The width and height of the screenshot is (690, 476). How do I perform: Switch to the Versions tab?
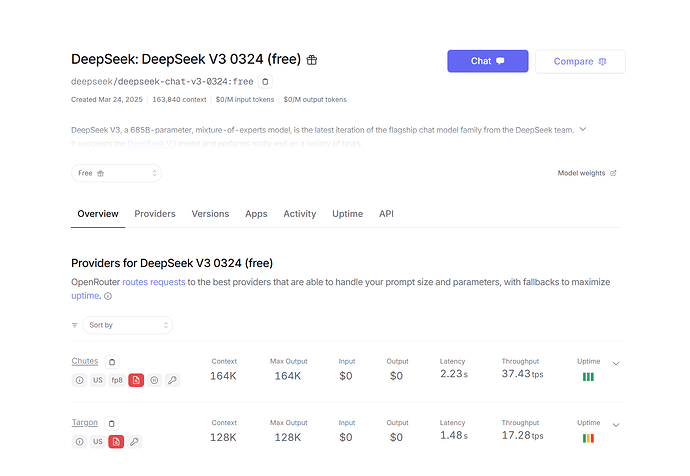click(210, 214)
